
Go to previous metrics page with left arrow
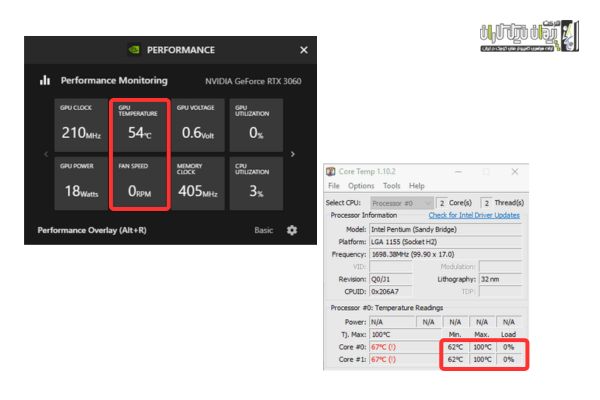coord(45,154)
